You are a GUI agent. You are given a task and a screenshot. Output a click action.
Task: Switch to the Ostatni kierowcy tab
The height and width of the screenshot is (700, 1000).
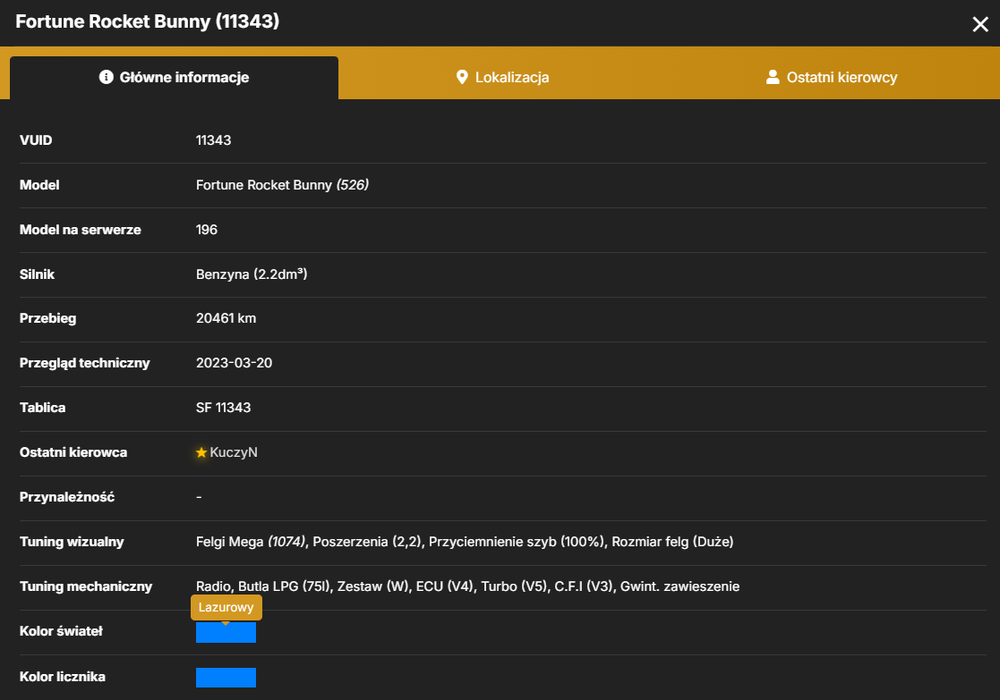pos(831,78)
